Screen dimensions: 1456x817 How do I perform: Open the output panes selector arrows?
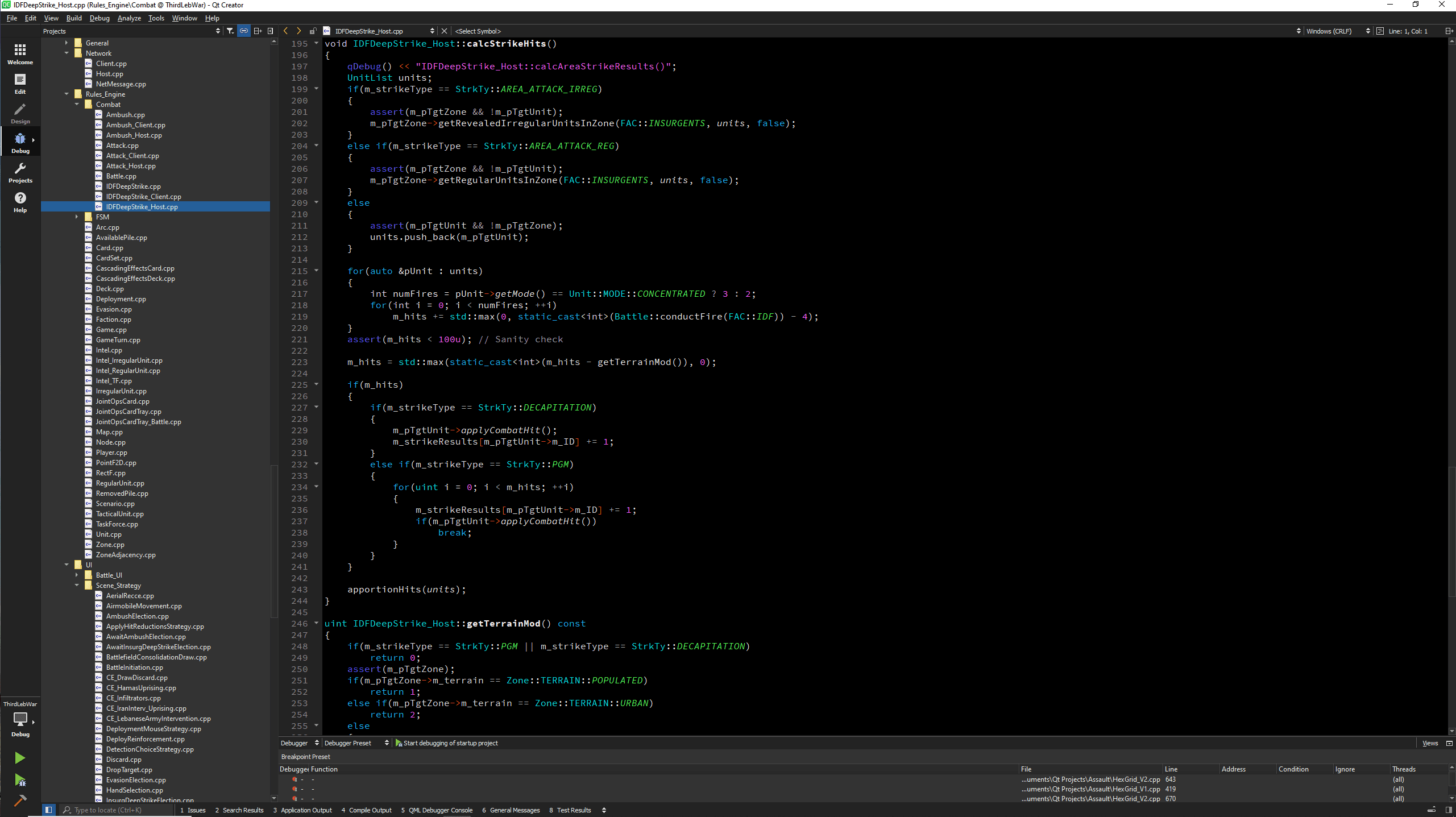[604, 810]
